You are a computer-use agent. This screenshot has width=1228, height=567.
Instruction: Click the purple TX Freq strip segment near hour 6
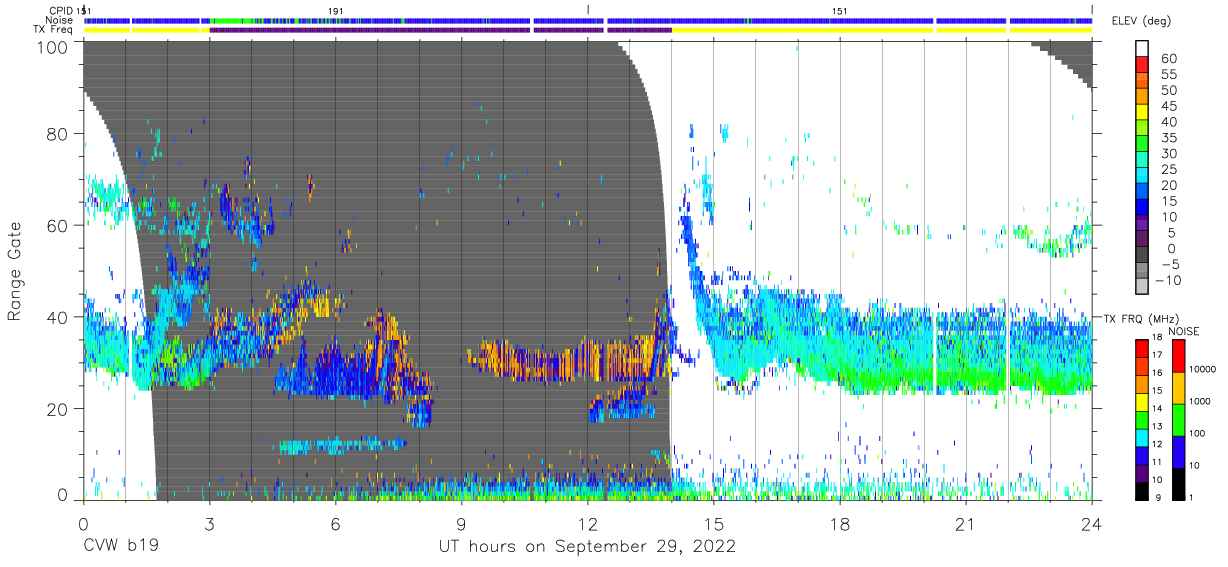coord(370,30)
